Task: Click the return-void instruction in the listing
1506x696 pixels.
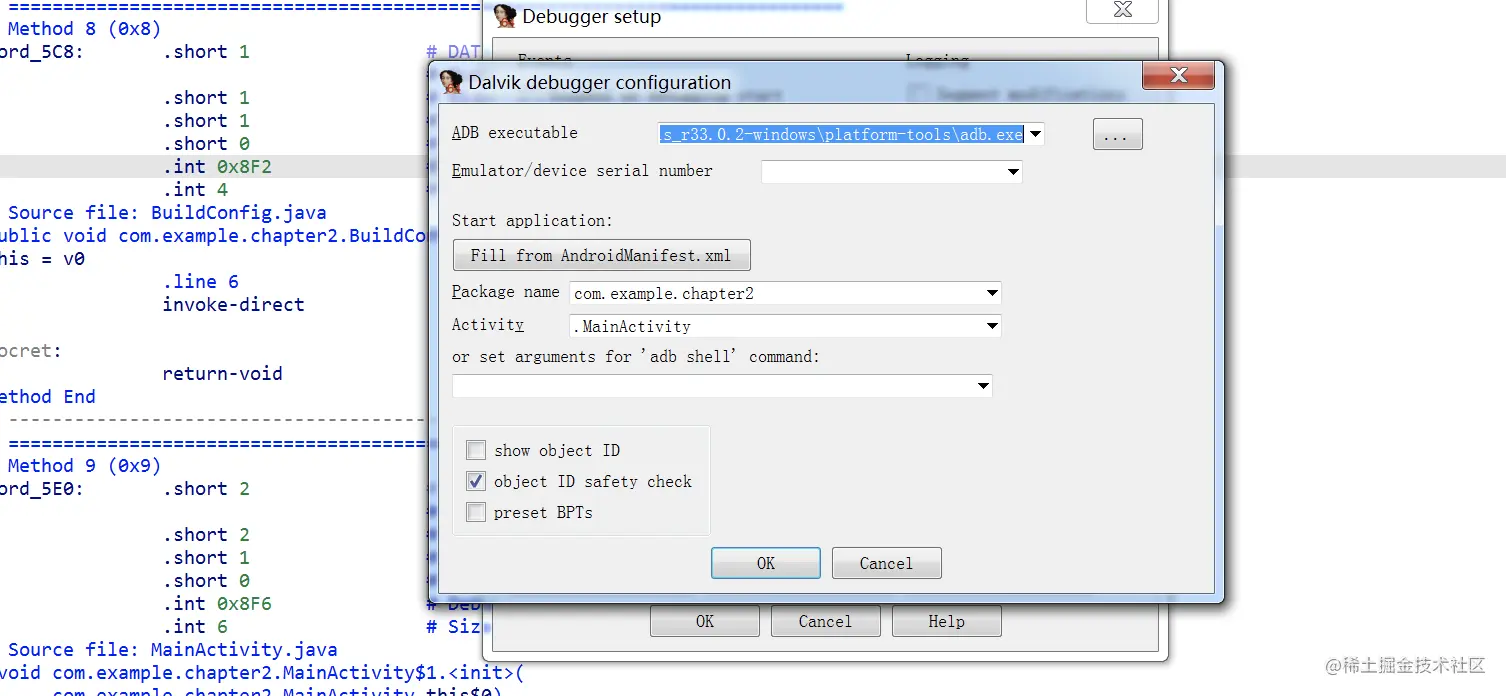Action: click(222, 373)
